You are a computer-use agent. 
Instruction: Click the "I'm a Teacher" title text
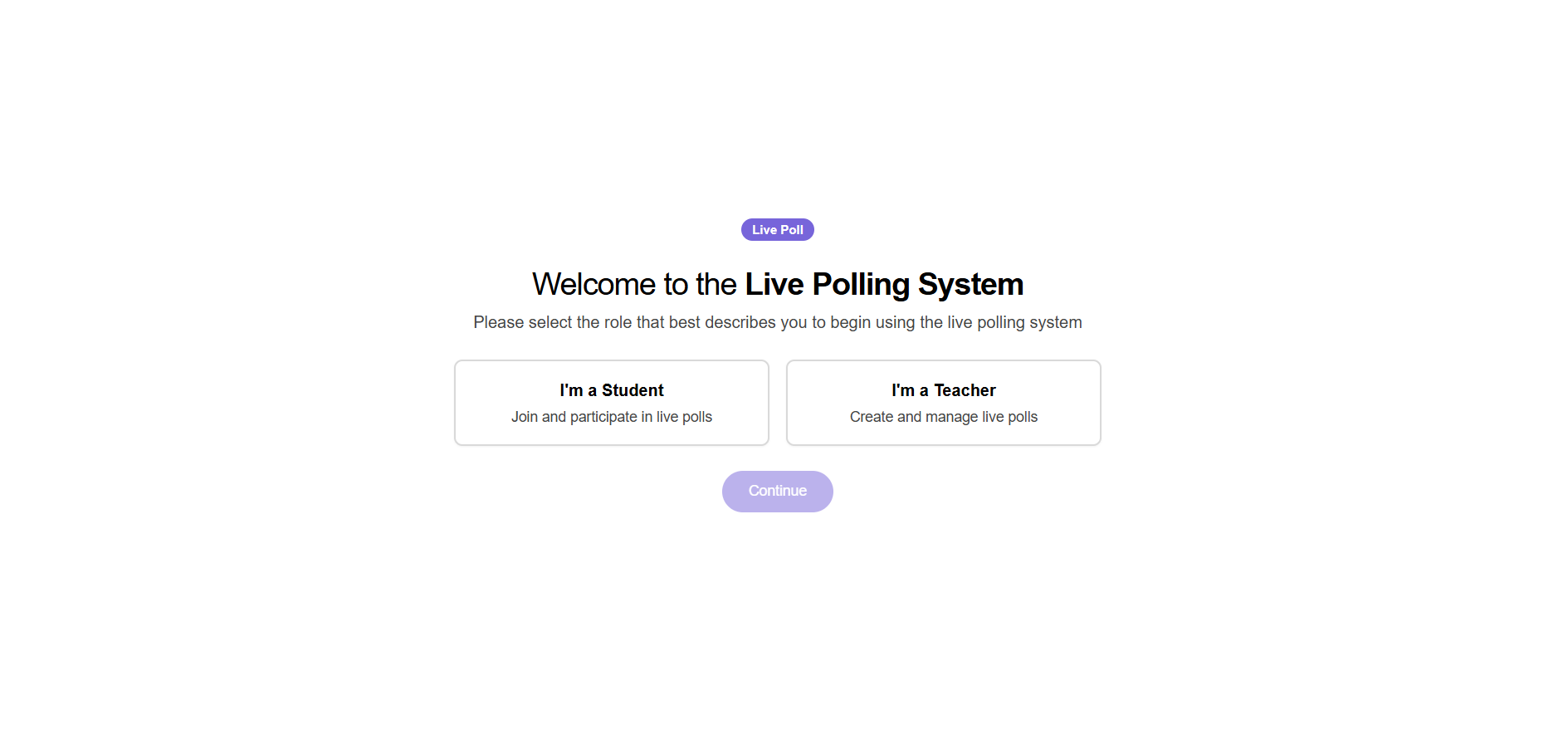click(x=943, y=390)
